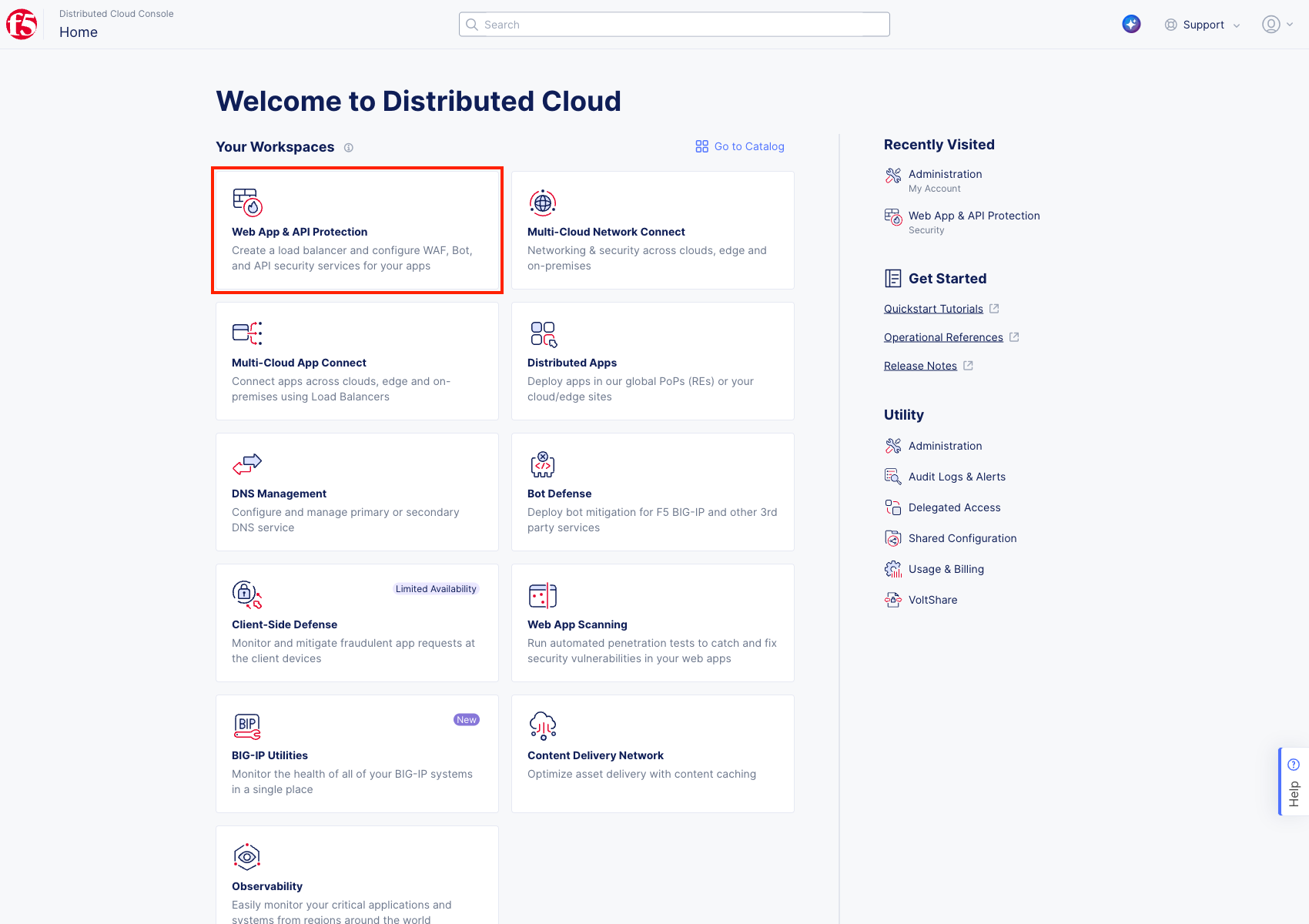Open Operational References link
Screen dimensions: 1309x924
tap(943, 337)
